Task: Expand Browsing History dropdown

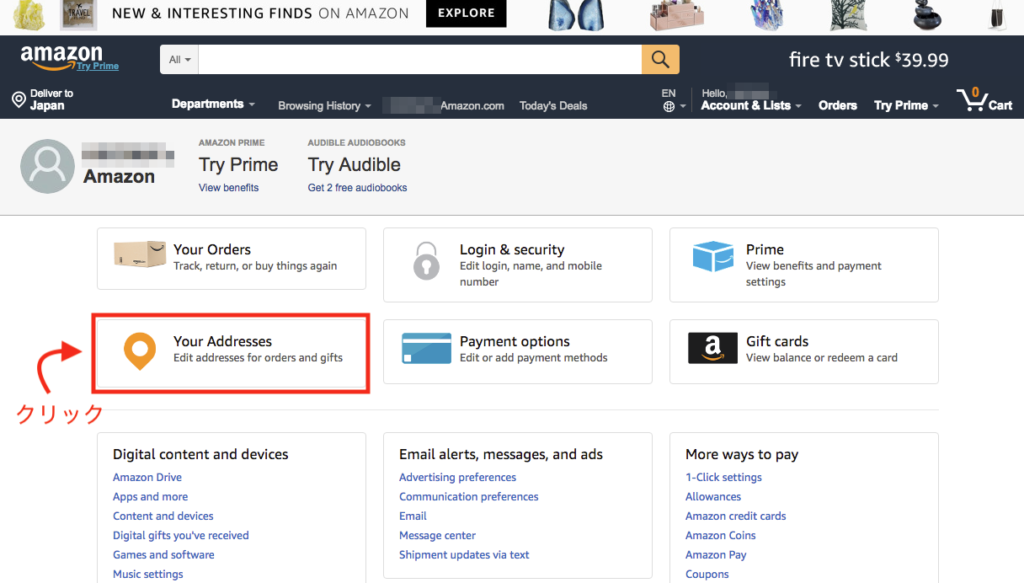Action: [x=324, y=106]
